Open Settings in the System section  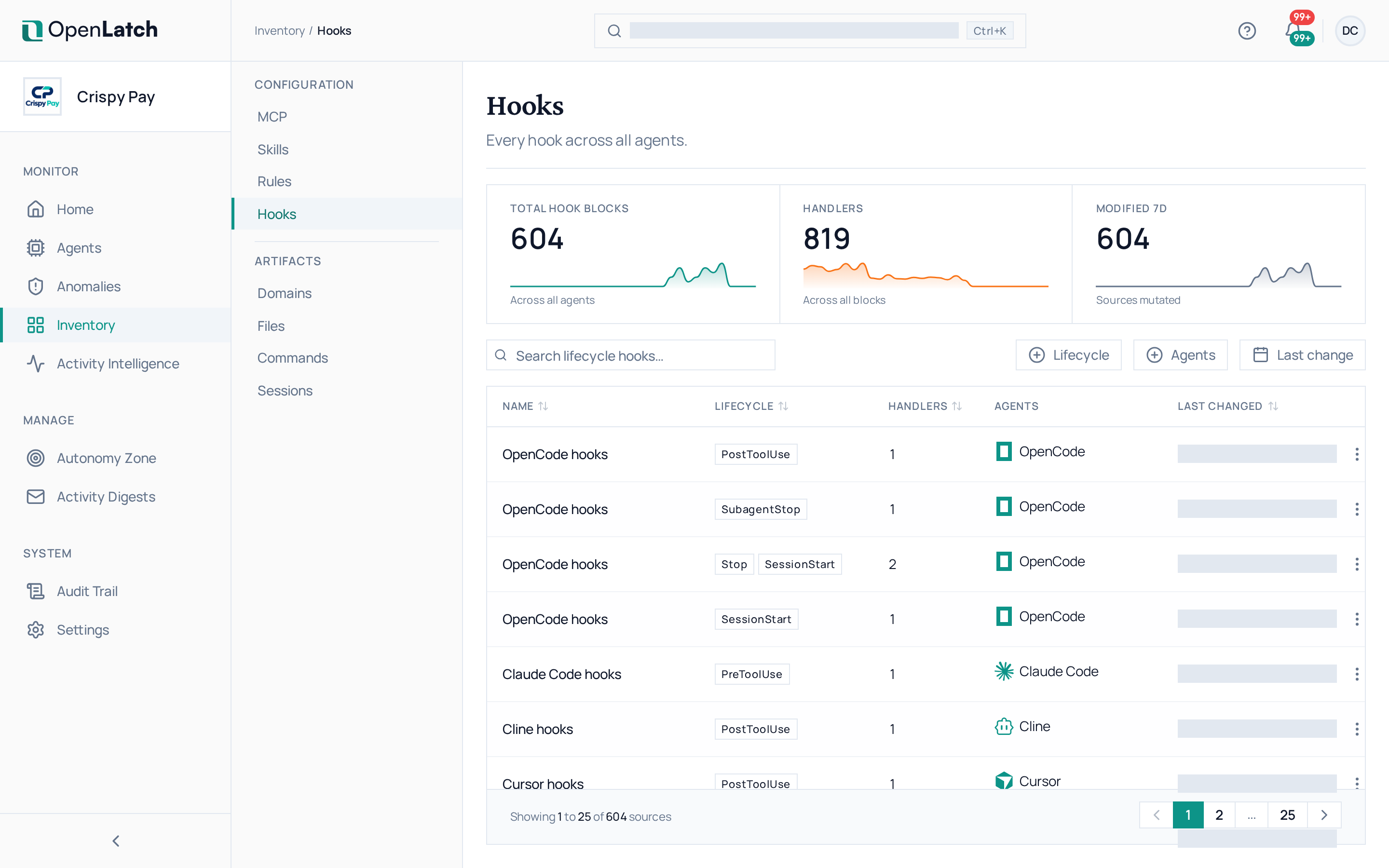(115, 629)
